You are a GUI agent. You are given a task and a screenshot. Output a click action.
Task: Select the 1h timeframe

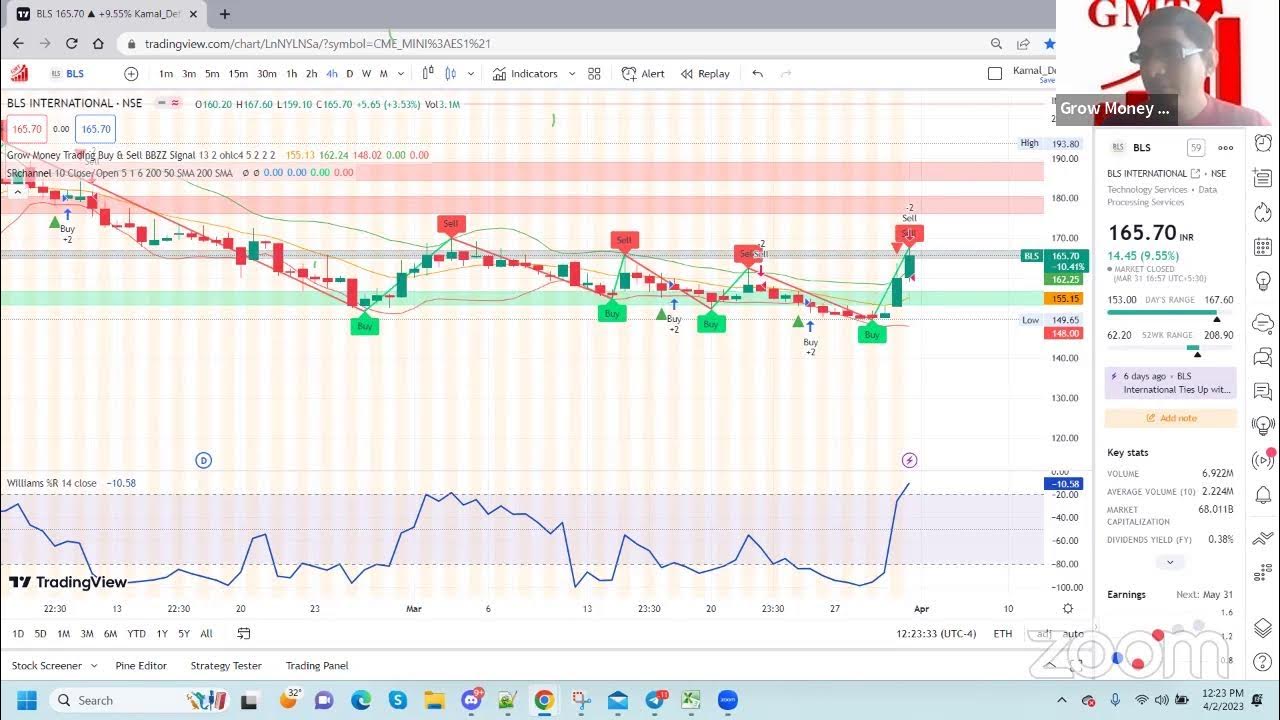291,74
